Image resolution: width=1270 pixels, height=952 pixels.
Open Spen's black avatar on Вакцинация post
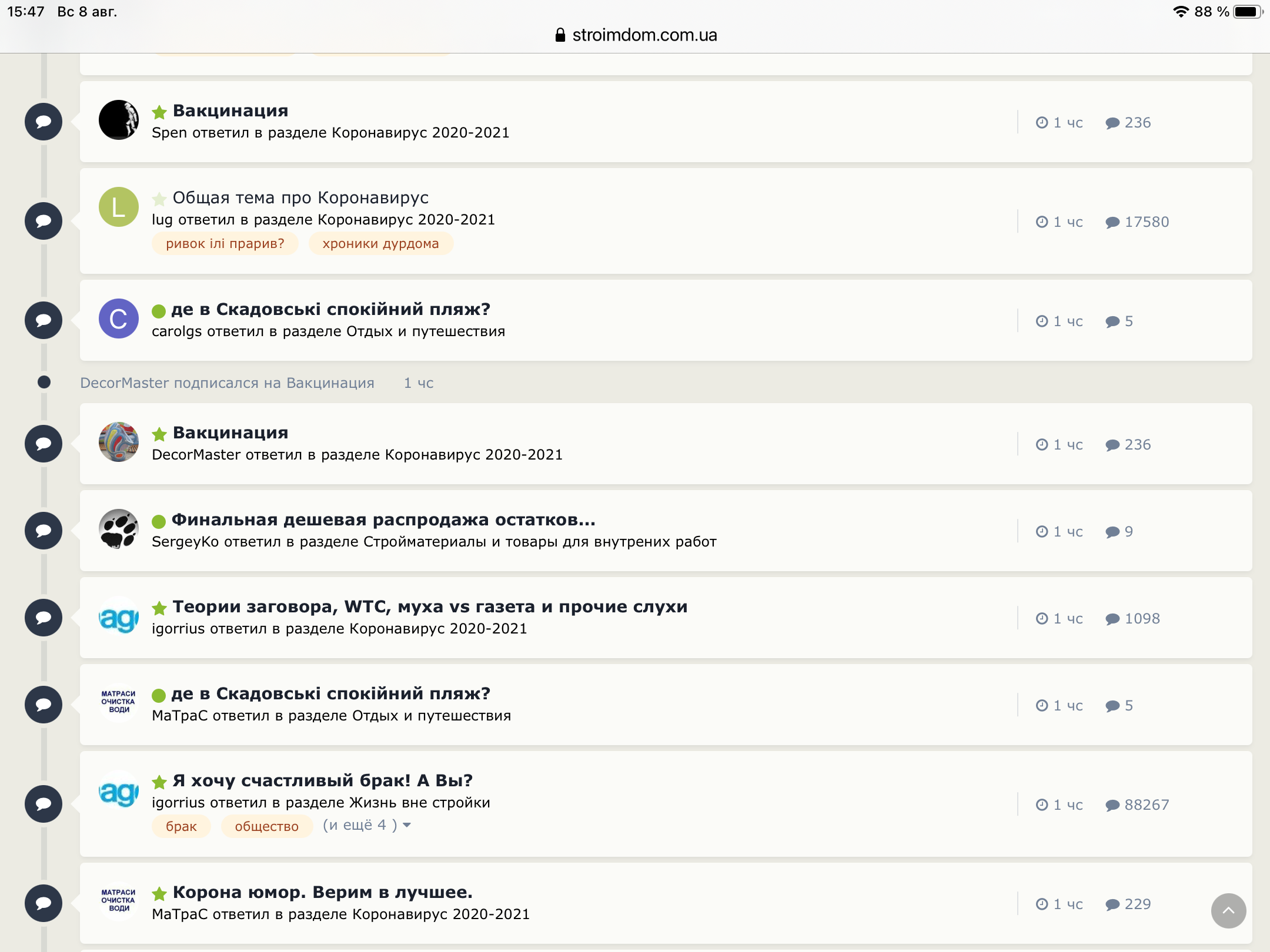tap(119, 120)
